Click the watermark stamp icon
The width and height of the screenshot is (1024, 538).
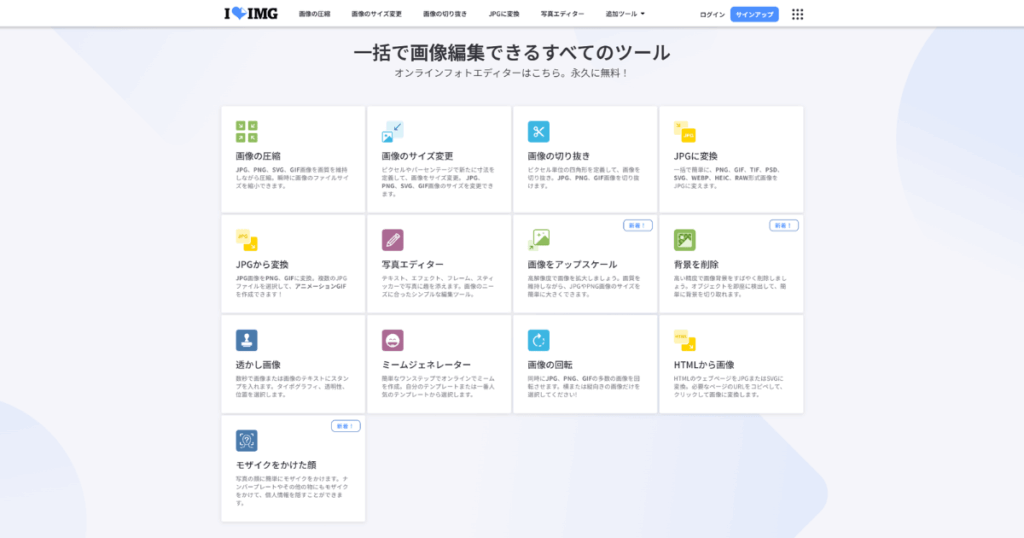[x=247, y=340]
